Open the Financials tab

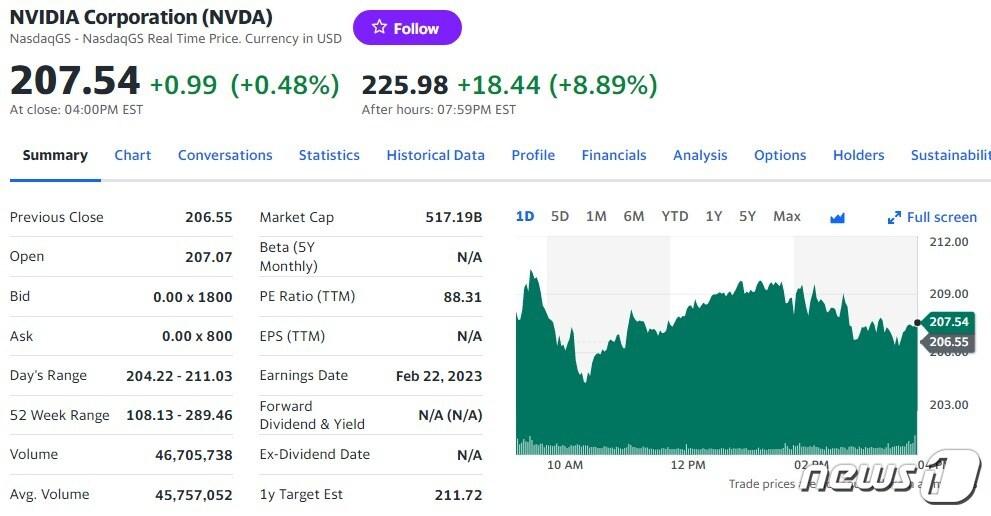[x=614, y=155]
